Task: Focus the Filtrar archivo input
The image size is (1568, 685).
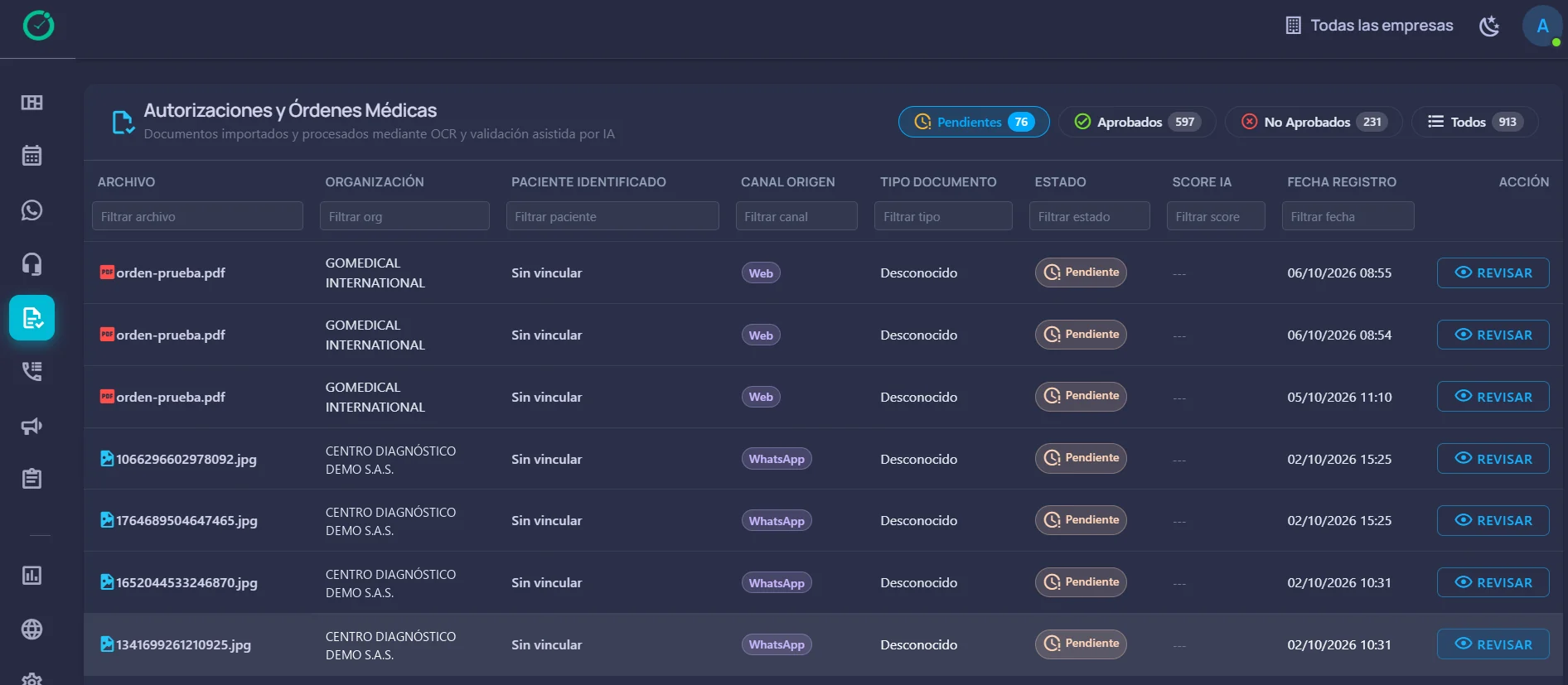Action: [x=197, y=216]
